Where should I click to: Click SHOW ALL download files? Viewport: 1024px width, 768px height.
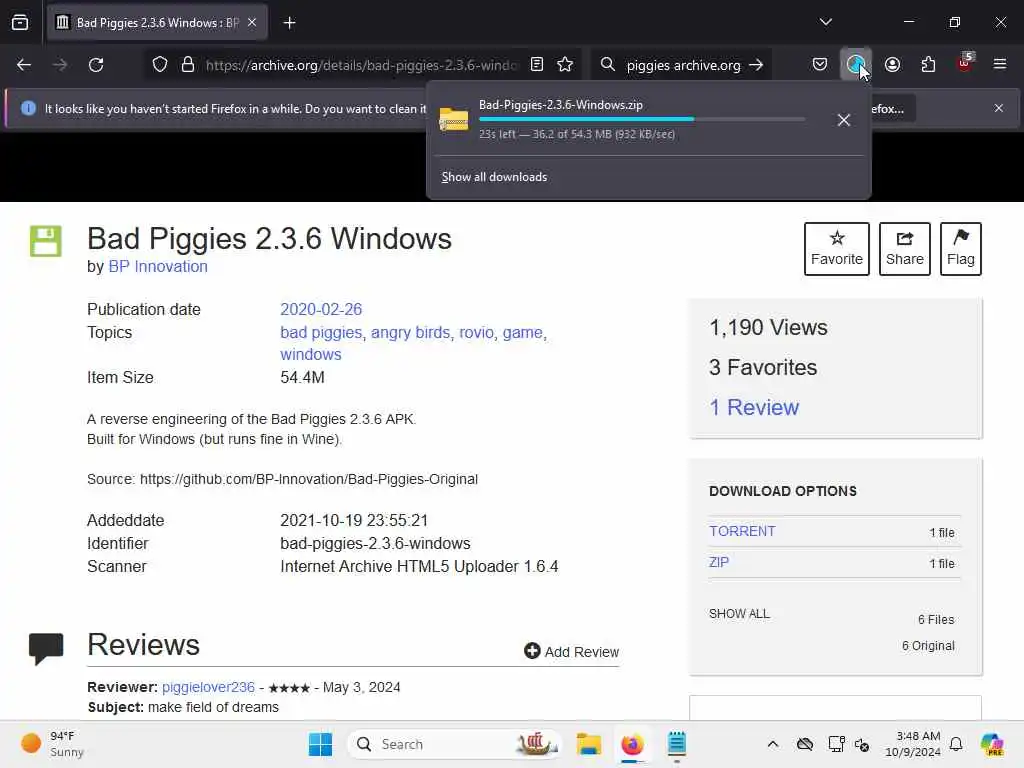point(739,614)
